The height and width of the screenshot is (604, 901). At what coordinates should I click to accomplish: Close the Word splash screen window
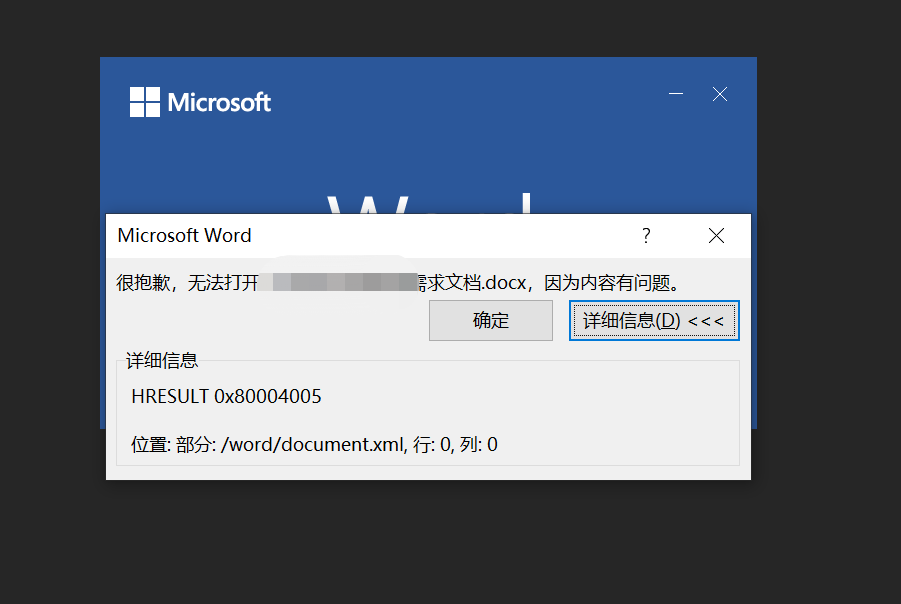click(x=720, y=94)
